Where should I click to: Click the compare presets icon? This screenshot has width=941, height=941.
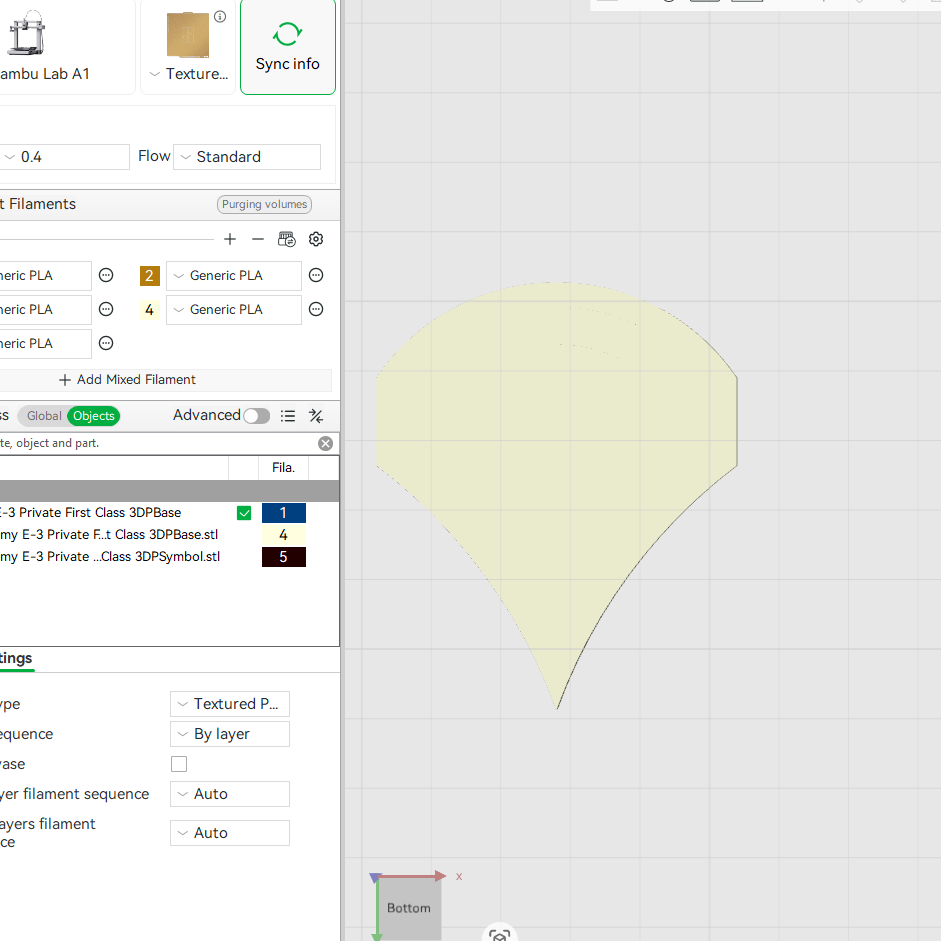(x=316, y=416)
